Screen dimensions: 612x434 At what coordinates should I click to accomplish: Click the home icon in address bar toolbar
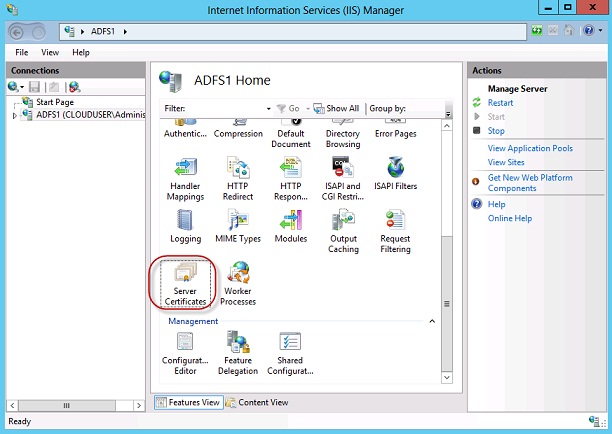[569, 30]
